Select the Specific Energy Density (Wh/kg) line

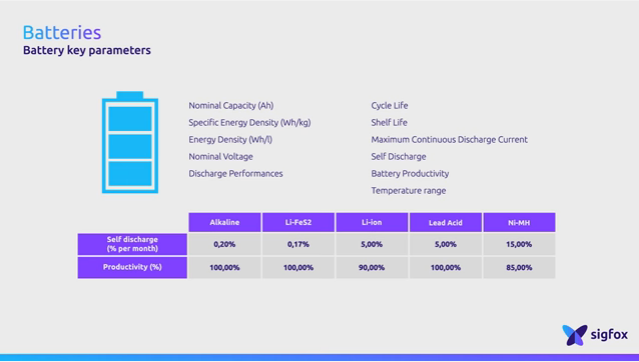[x=249, y=123]
